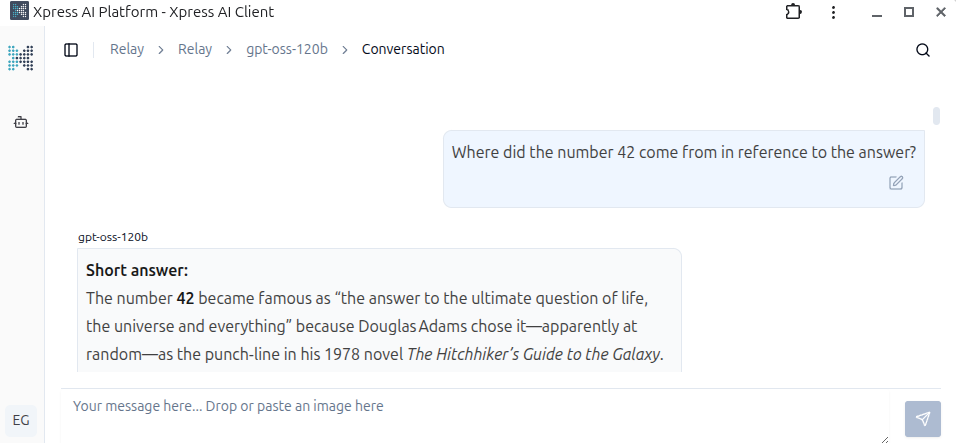Open the gpt-oss-120b breadcrumb
The height and width of the screenshot is (443, 956).
[x=287, y=49]
